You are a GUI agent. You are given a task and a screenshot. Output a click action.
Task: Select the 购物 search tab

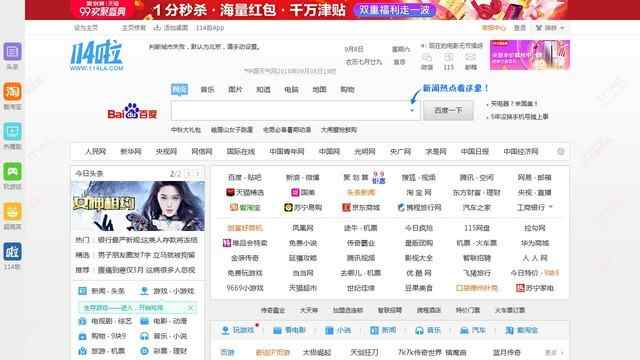pos(347,89)
